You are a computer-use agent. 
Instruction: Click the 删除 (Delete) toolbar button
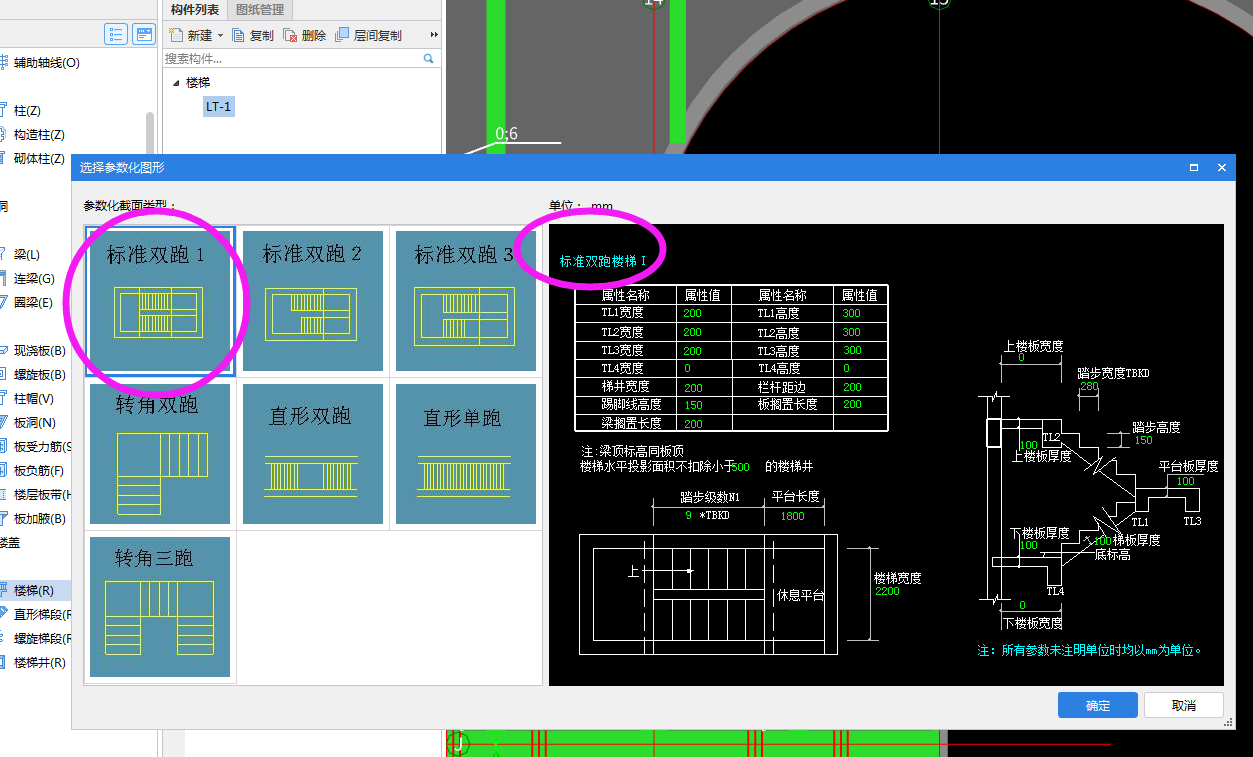(x=305, y=35)
